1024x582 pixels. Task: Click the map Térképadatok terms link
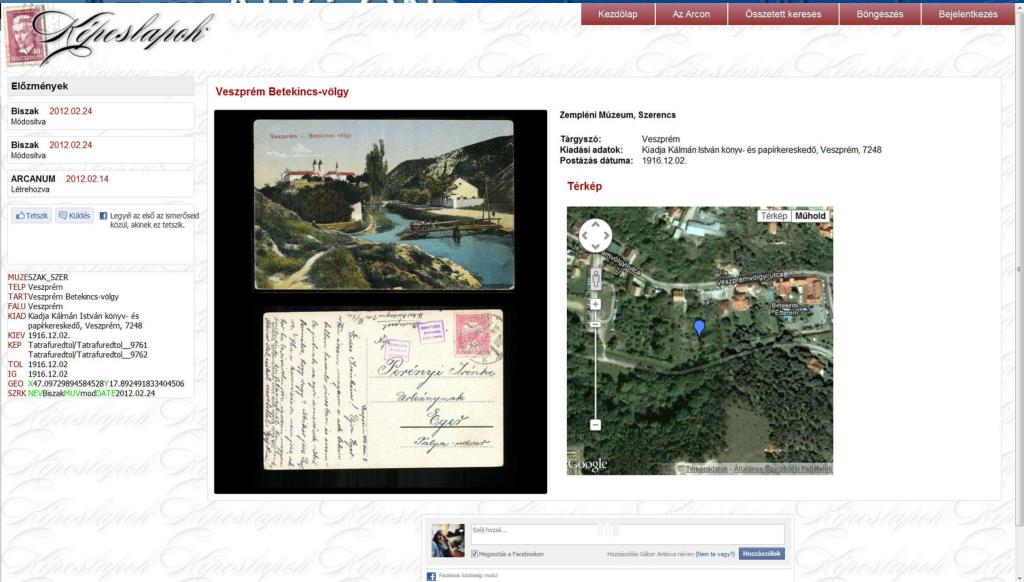(759, 469)
